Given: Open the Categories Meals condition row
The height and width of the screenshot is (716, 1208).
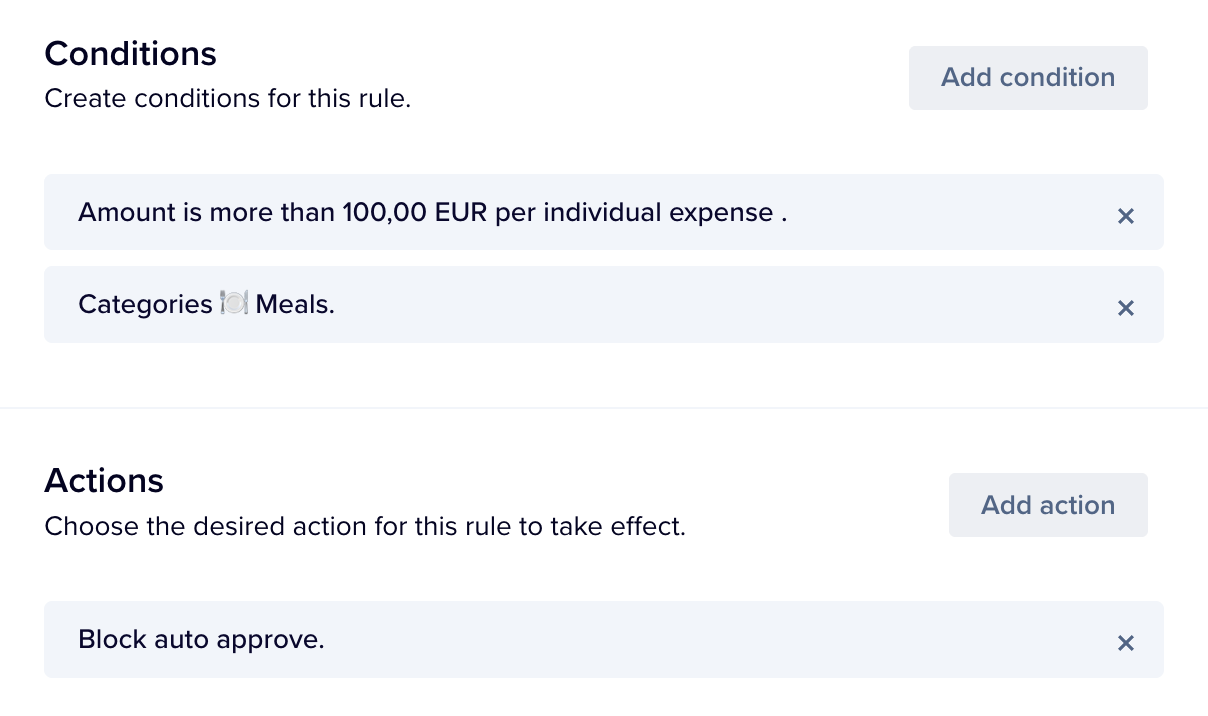Looking at the screenshot, I should tap(700, 305).
